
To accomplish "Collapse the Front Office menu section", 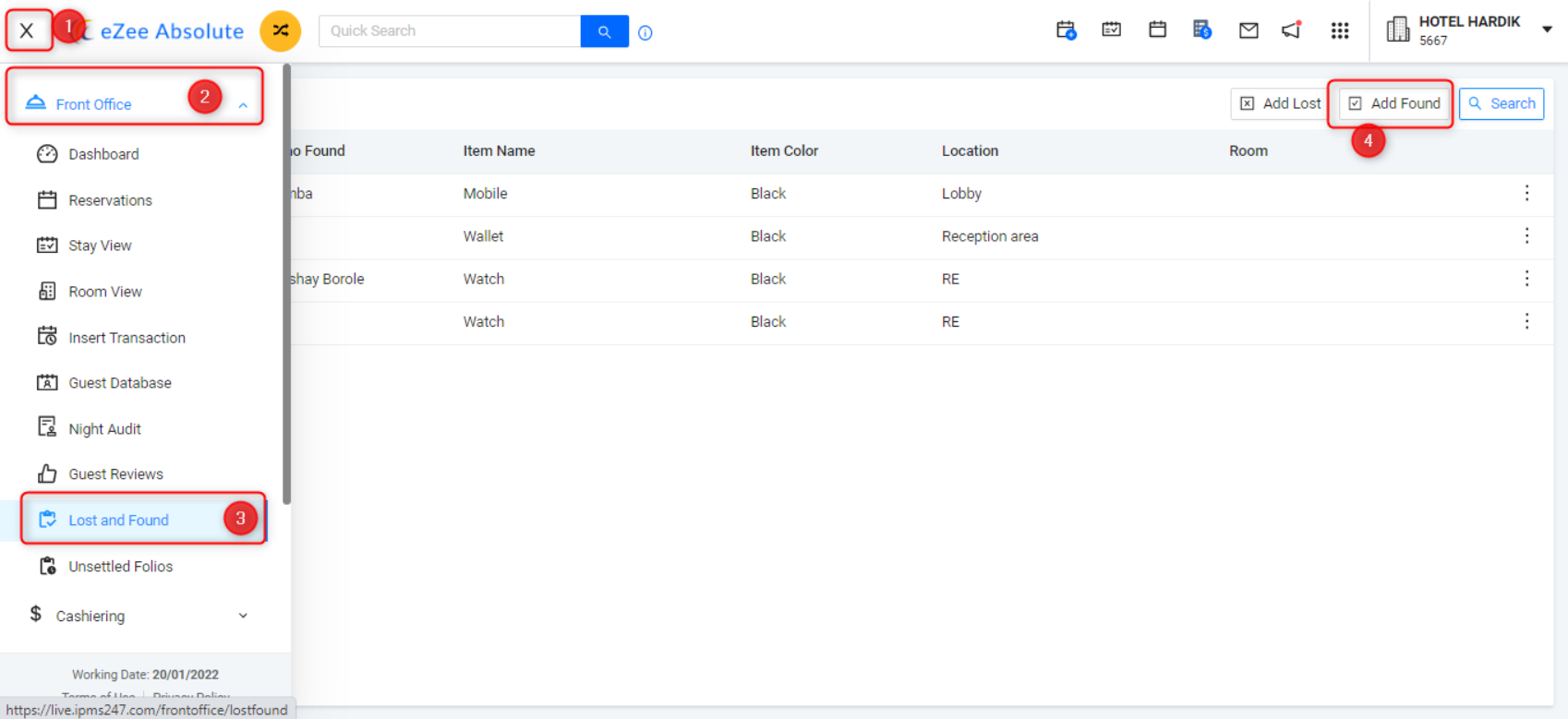I will [x=243, y=105].
